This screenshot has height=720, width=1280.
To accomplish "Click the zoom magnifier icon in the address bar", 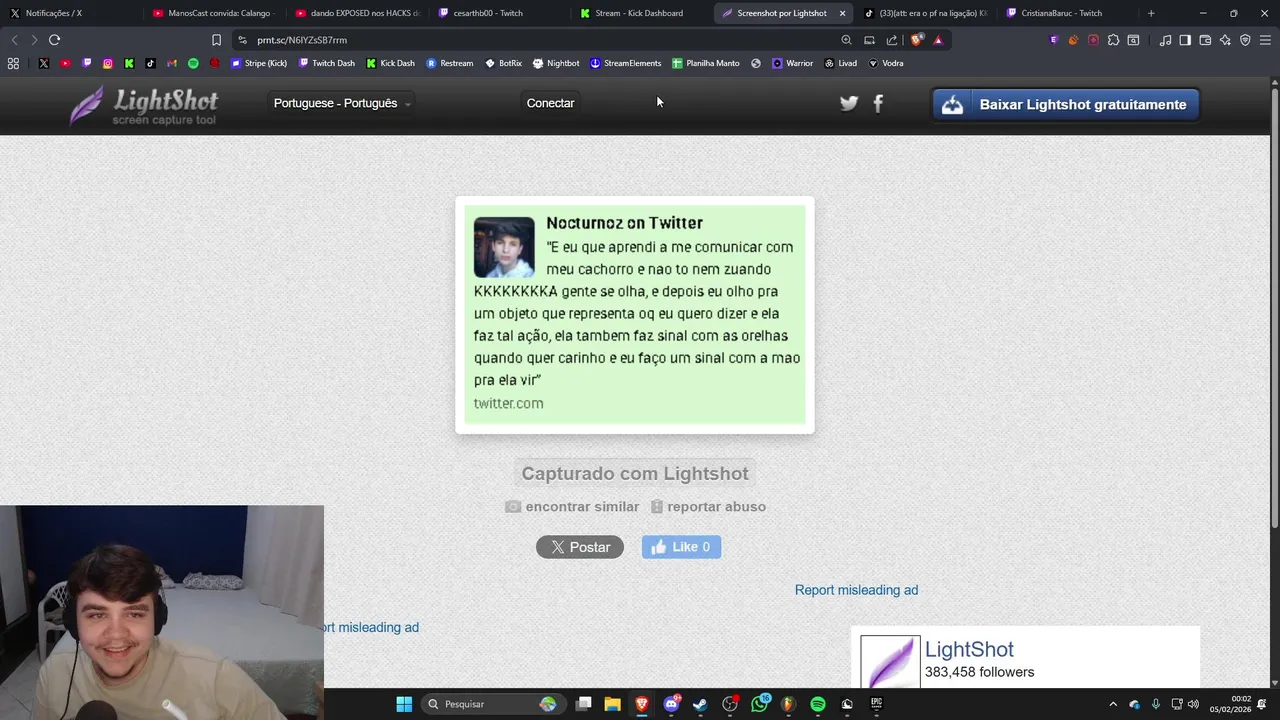I will [846, 40].
